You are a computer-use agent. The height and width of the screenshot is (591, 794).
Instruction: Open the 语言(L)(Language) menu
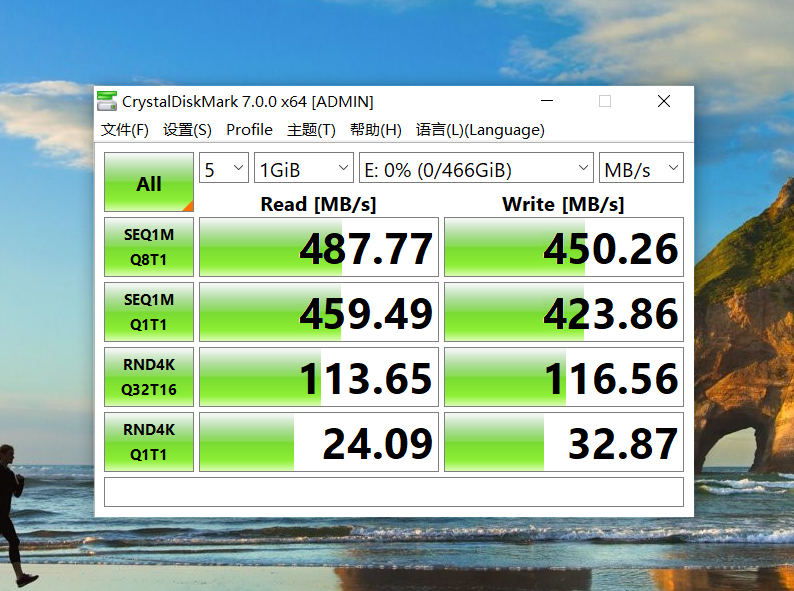coord(480,130)
